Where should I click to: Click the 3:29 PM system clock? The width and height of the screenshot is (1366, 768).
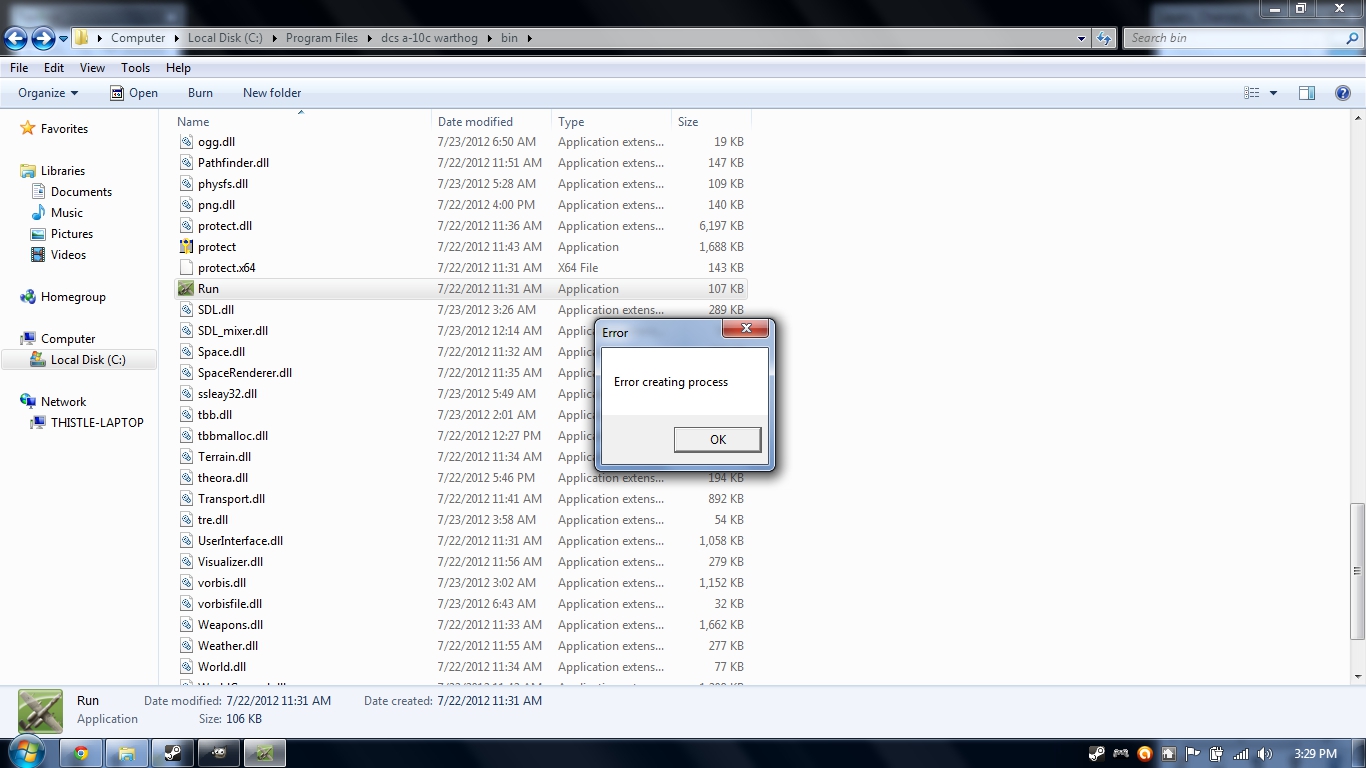(1314, 754)
